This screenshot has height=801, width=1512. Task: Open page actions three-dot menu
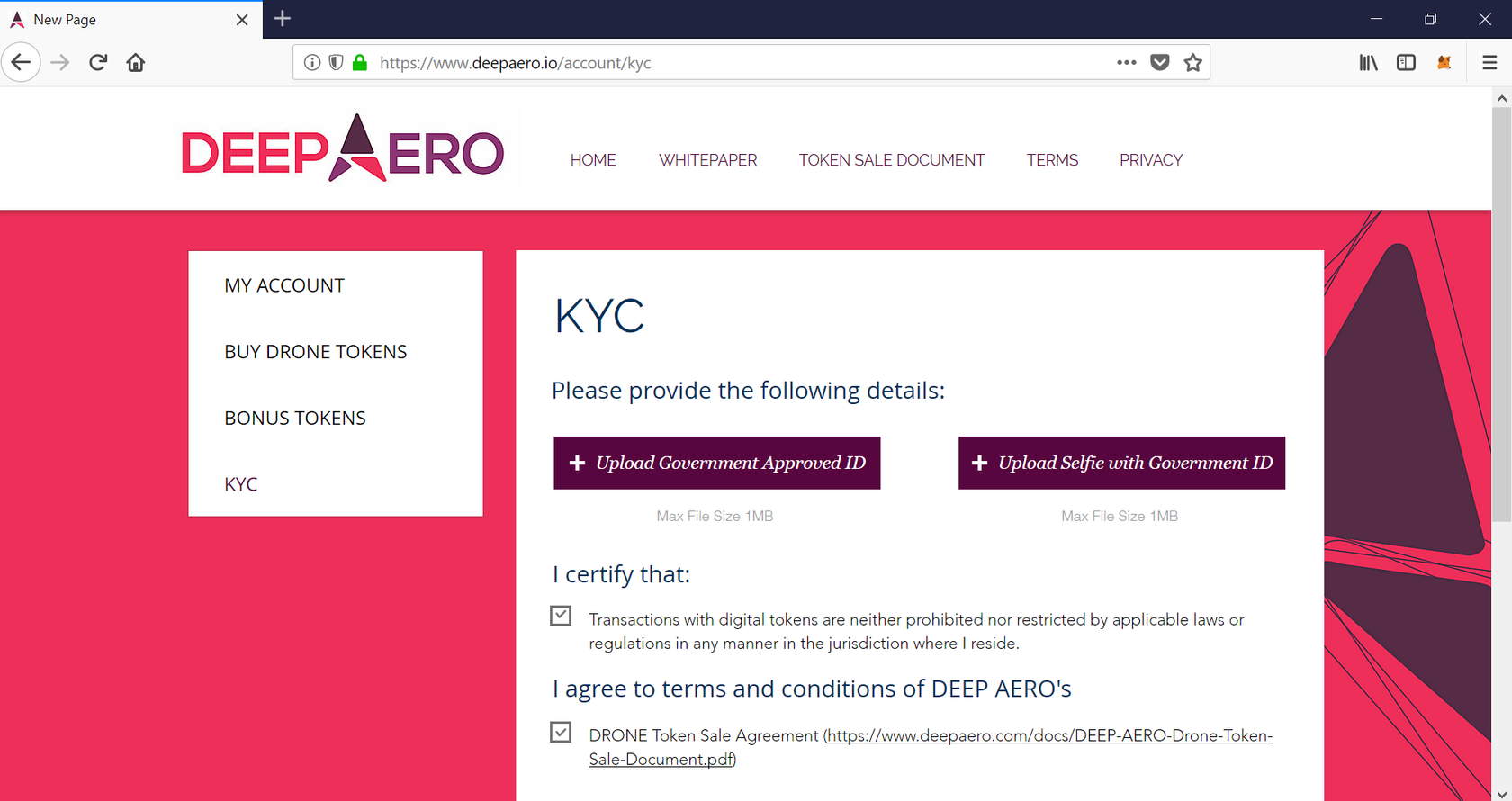[x=1126, y=63]
